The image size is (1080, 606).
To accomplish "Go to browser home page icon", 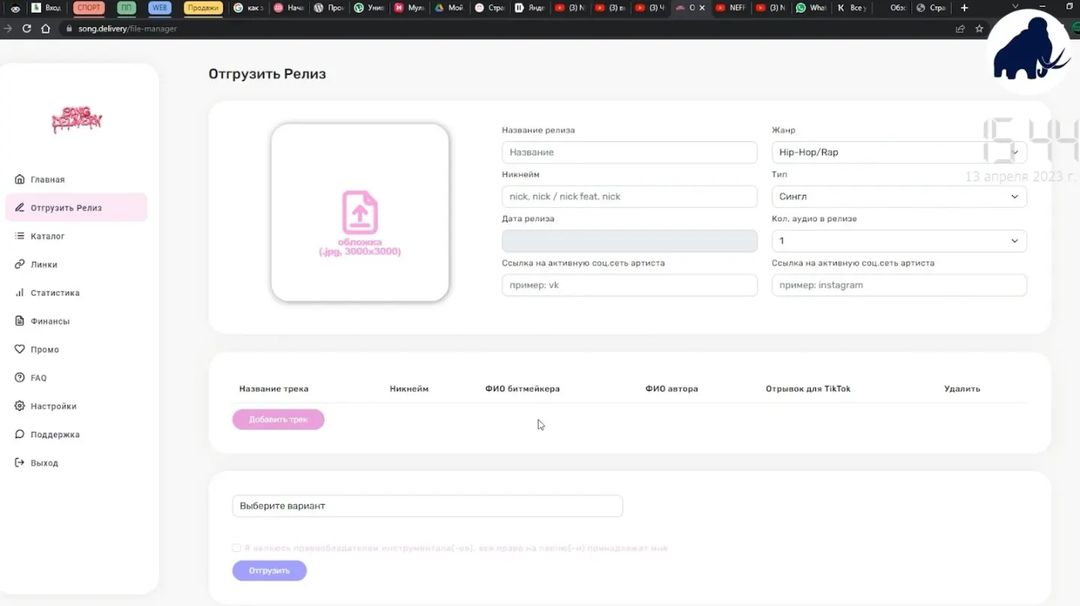I will pyautogui.click(x=45, y=28).
